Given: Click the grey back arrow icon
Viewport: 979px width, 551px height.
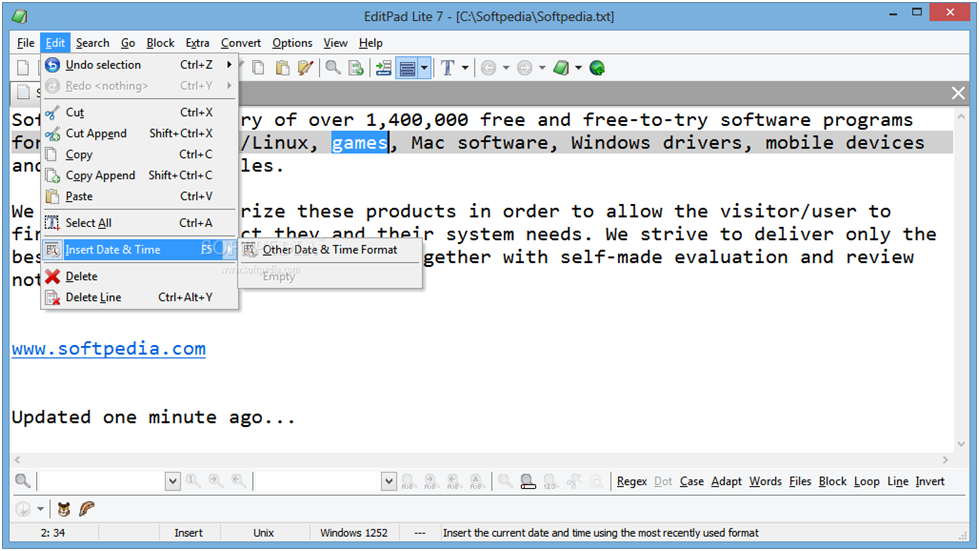Looking at the screenshot, I should pos(489,68).
